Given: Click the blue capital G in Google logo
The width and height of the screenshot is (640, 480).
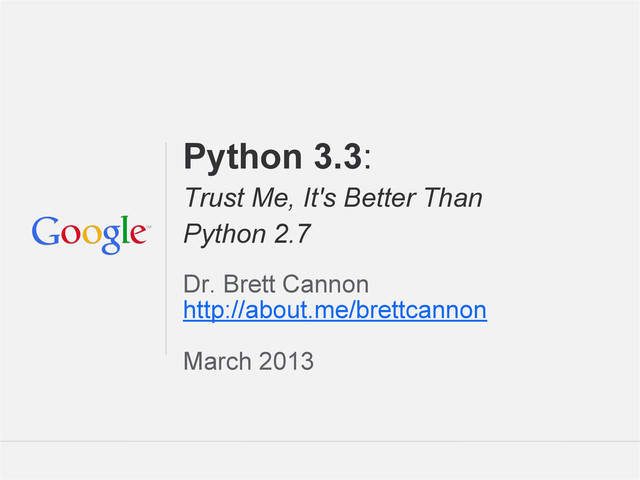Looking at the screenshot, I should 45,231.
